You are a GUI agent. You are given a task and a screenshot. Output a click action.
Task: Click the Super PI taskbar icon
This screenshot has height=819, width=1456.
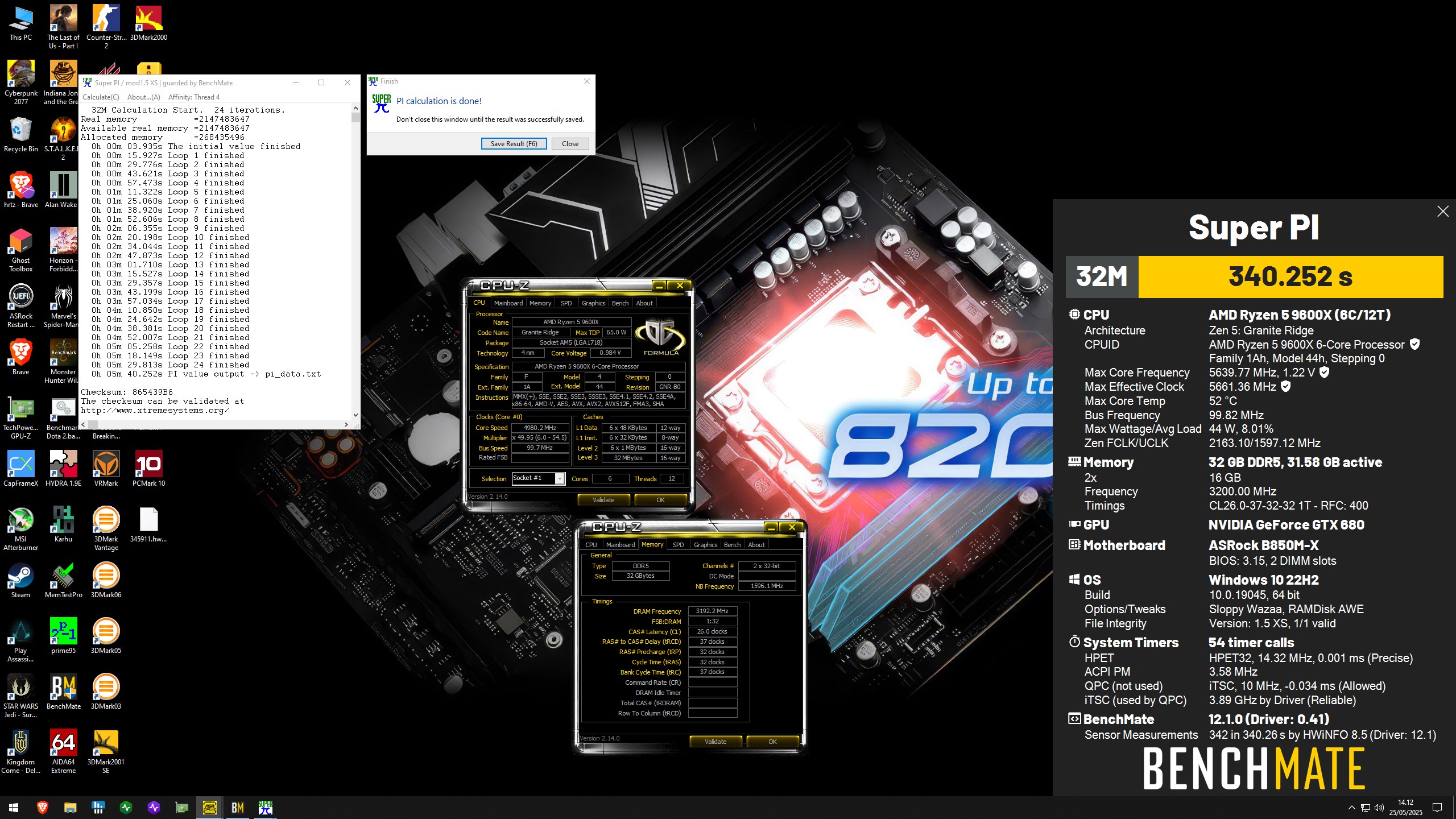click(x=265, y=807)
